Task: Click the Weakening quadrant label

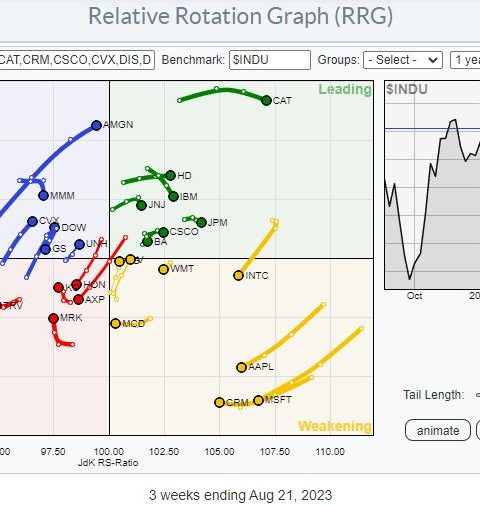Action: click(334, 426)
